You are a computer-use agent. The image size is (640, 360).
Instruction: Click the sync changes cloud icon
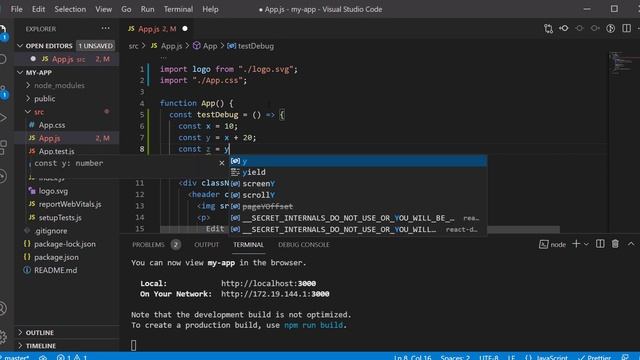tap(43, 357)
